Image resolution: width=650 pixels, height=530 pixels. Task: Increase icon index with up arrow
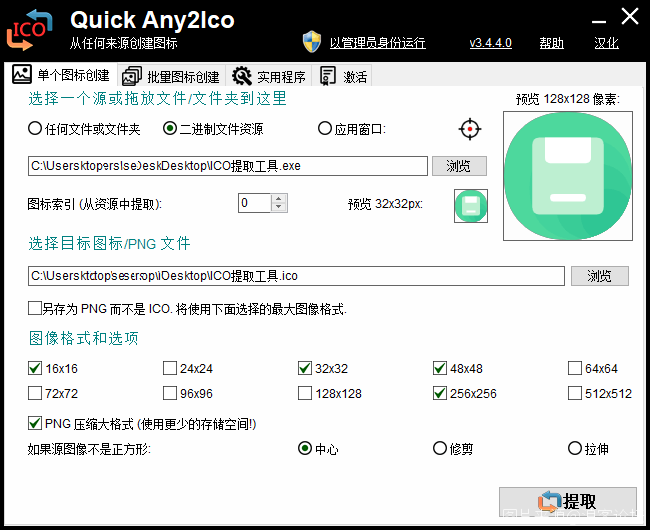coord(279,198)
